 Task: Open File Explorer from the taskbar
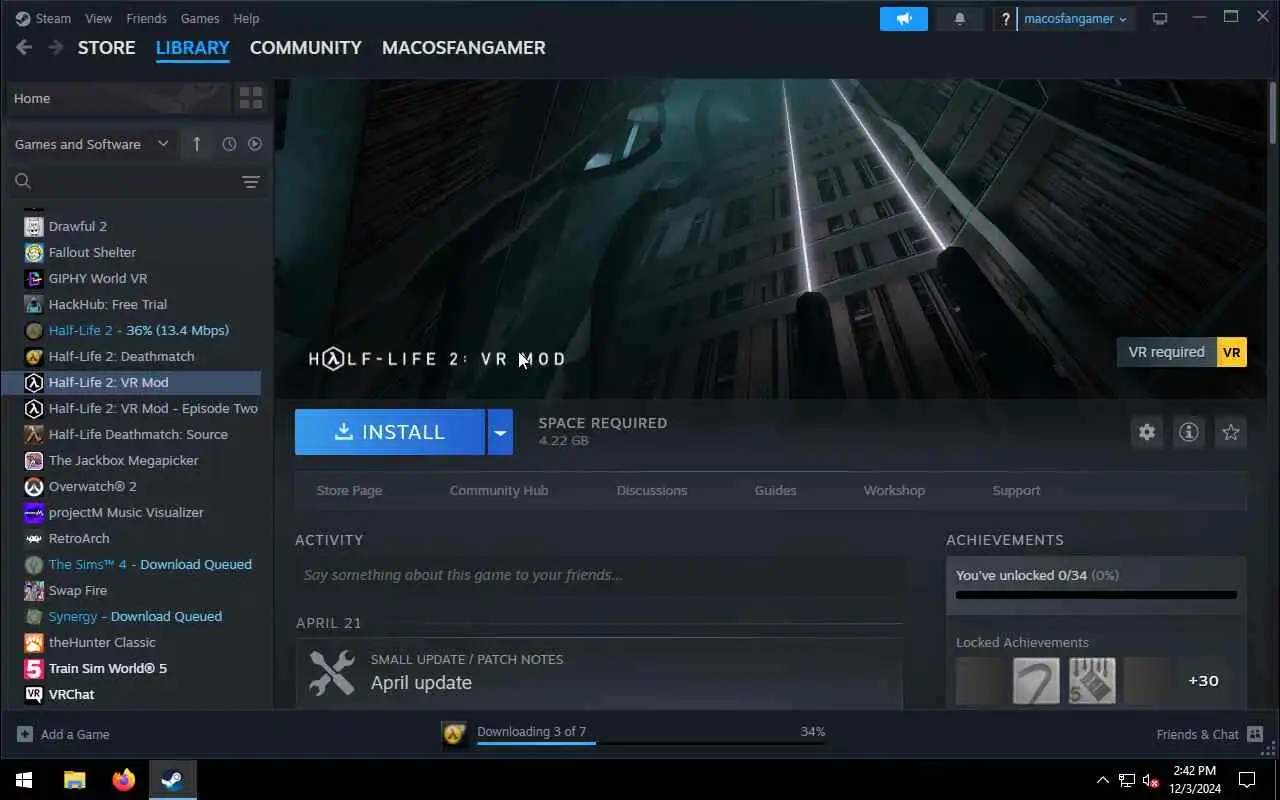coord(75,780)
